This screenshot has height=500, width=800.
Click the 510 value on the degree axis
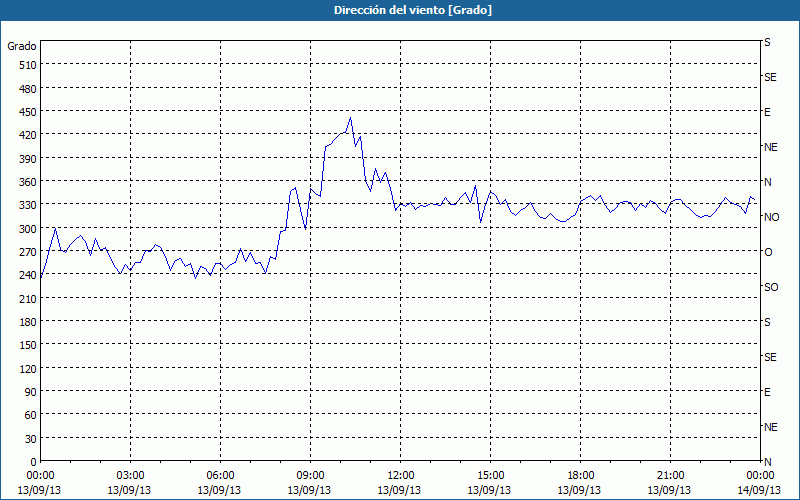point(28,65)
